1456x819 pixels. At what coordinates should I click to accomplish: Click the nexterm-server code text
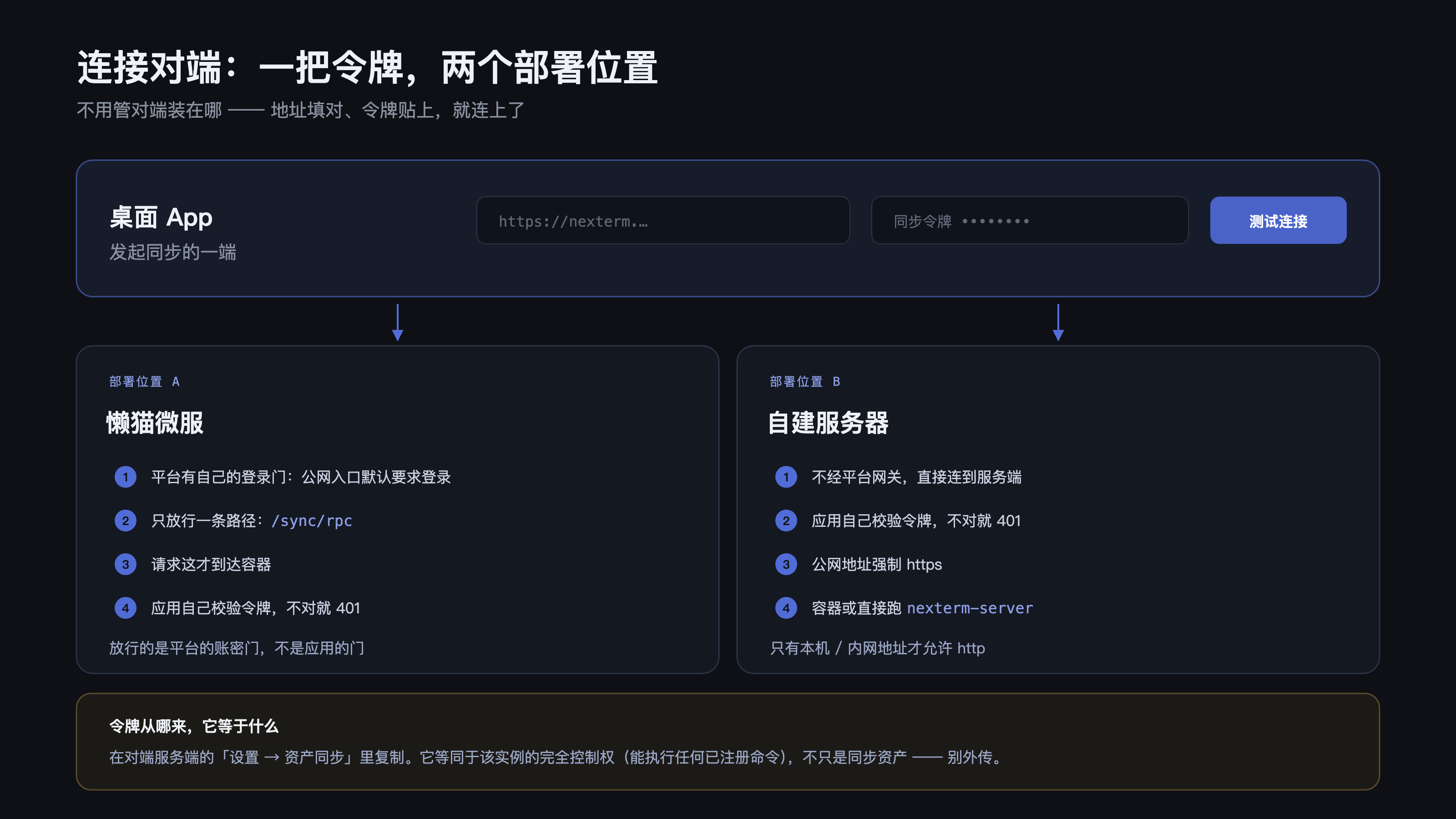pyautogui.click(x=970, y=608)
